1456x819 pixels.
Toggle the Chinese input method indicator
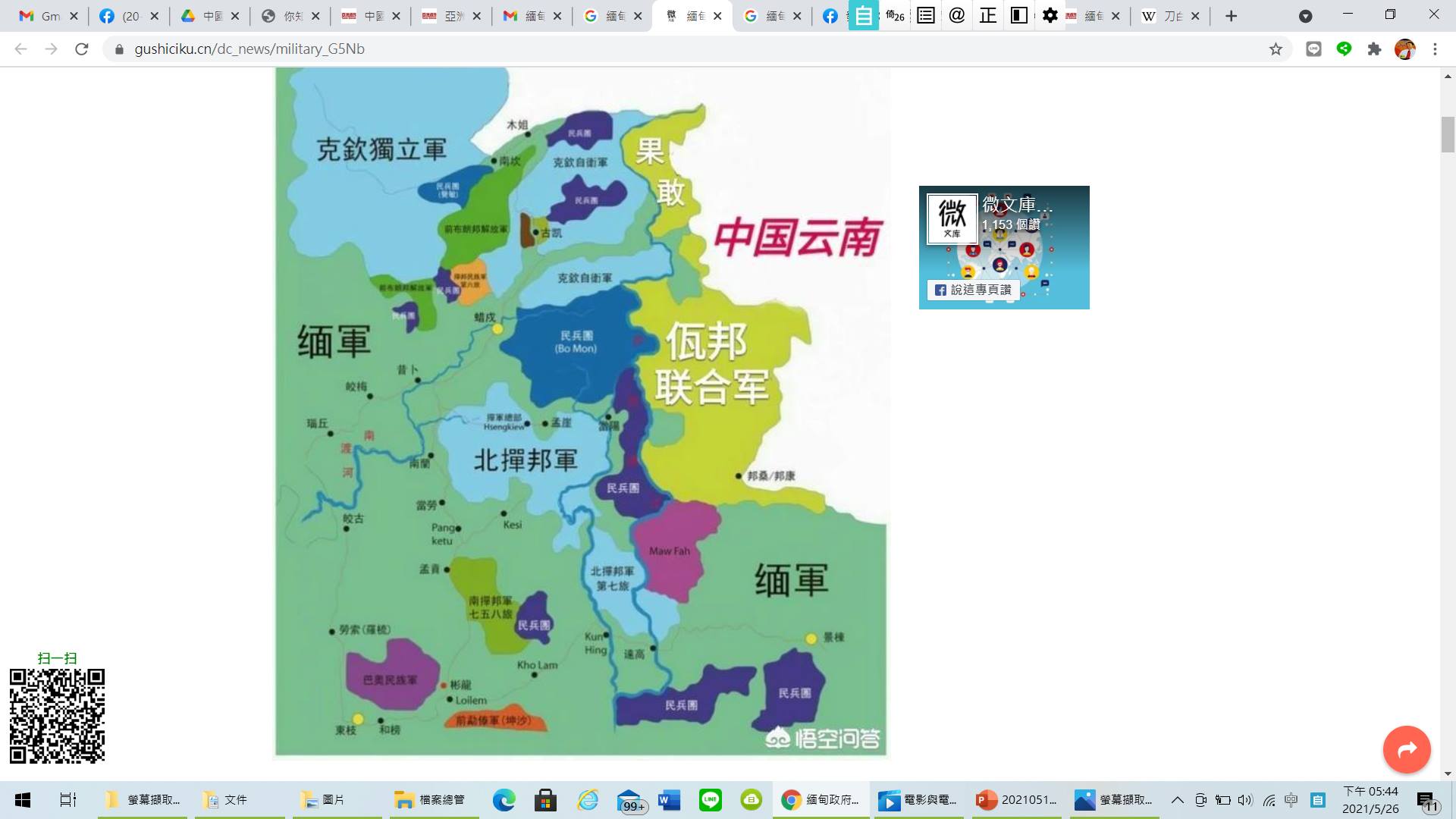(1291, 799)
